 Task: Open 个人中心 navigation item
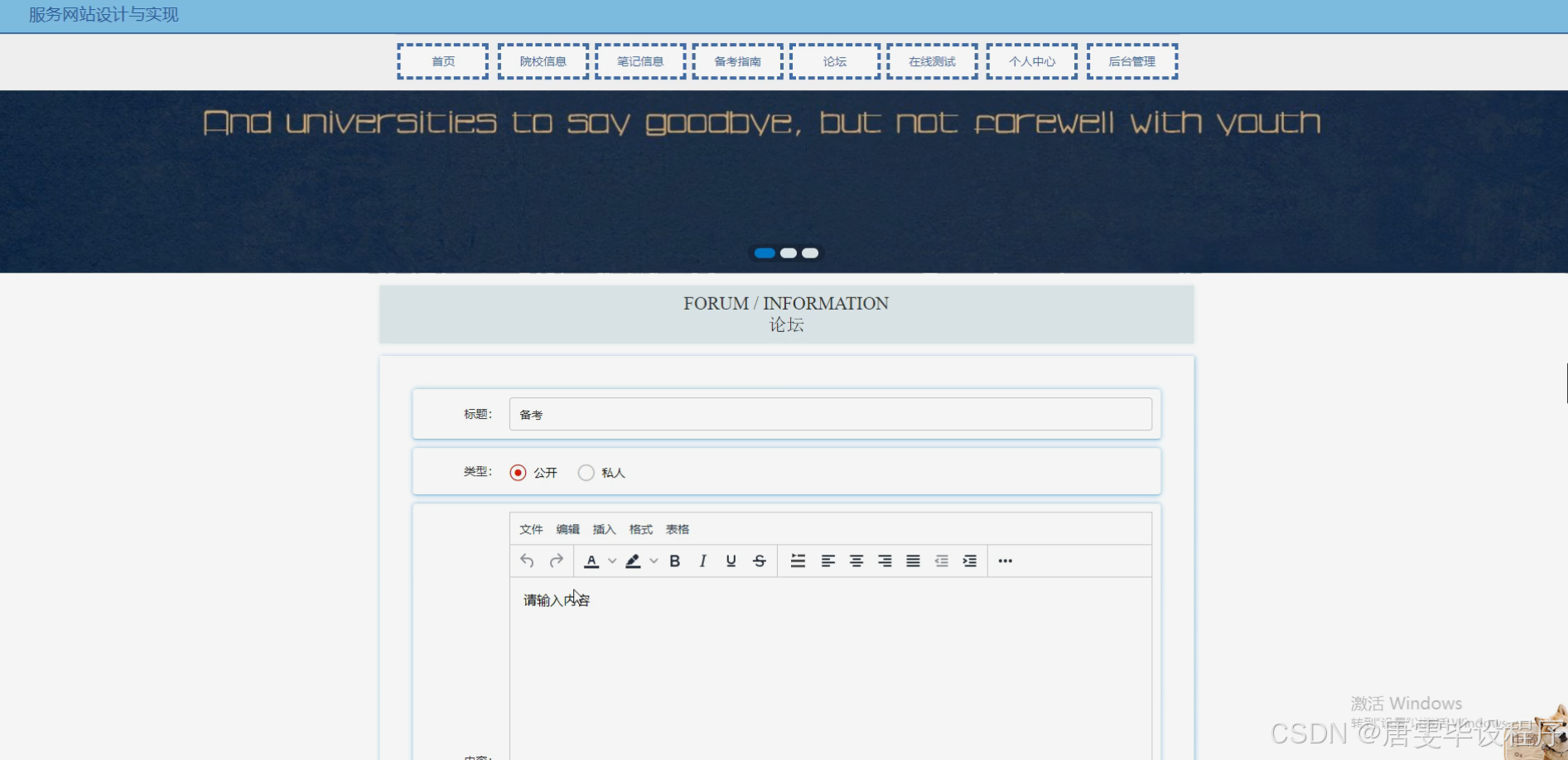point(1032,61)
